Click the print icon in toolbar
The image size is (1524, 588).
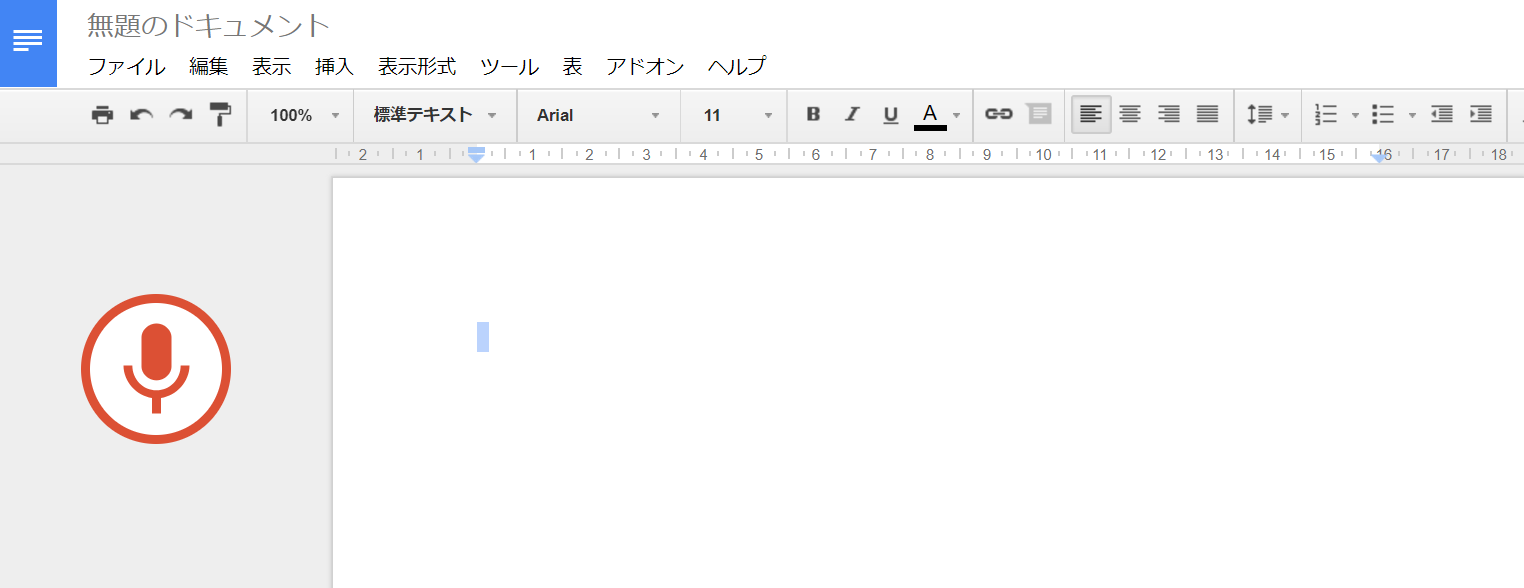pos(102,115)
